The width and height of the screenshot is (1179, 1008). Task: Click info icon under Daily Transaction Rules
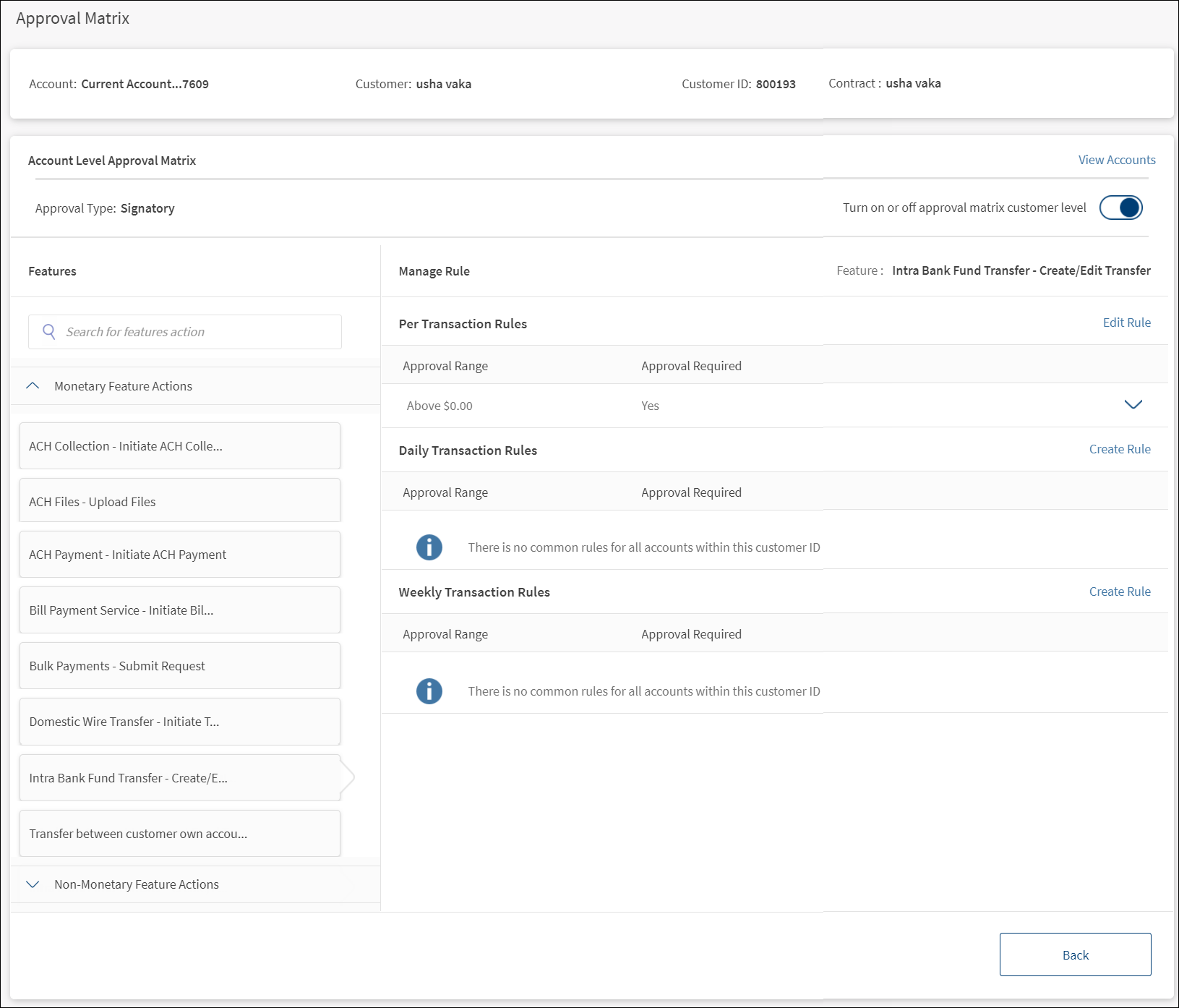tap(429, 547)
